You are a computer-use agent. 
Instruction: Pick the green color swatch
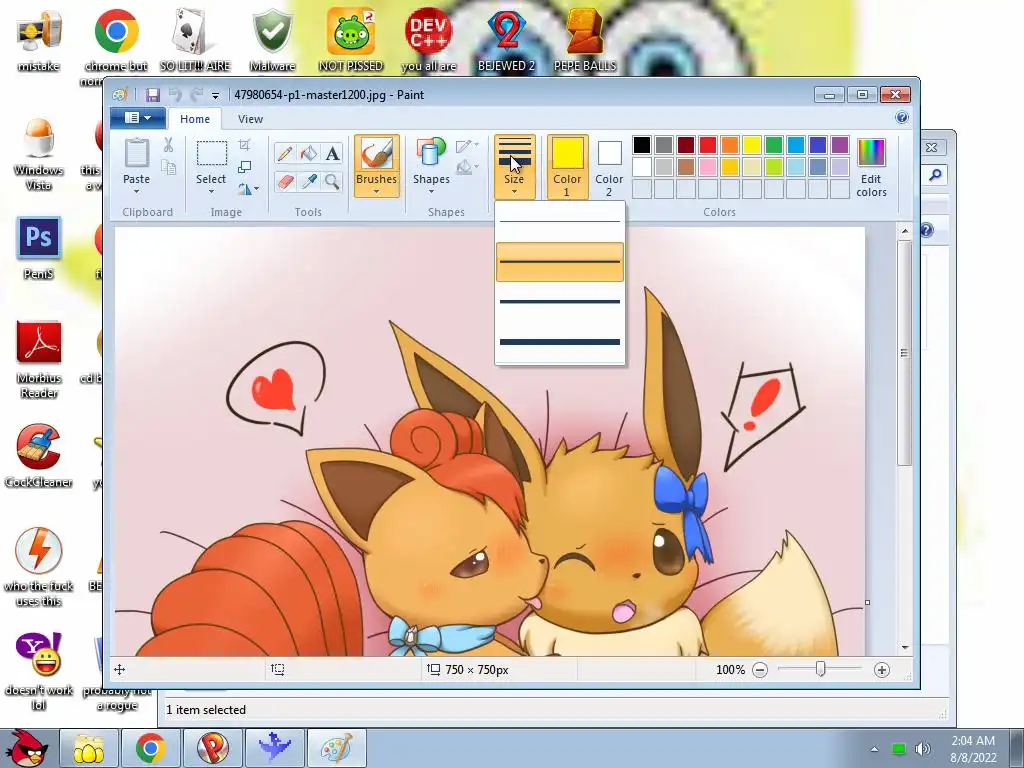point(774,145)
